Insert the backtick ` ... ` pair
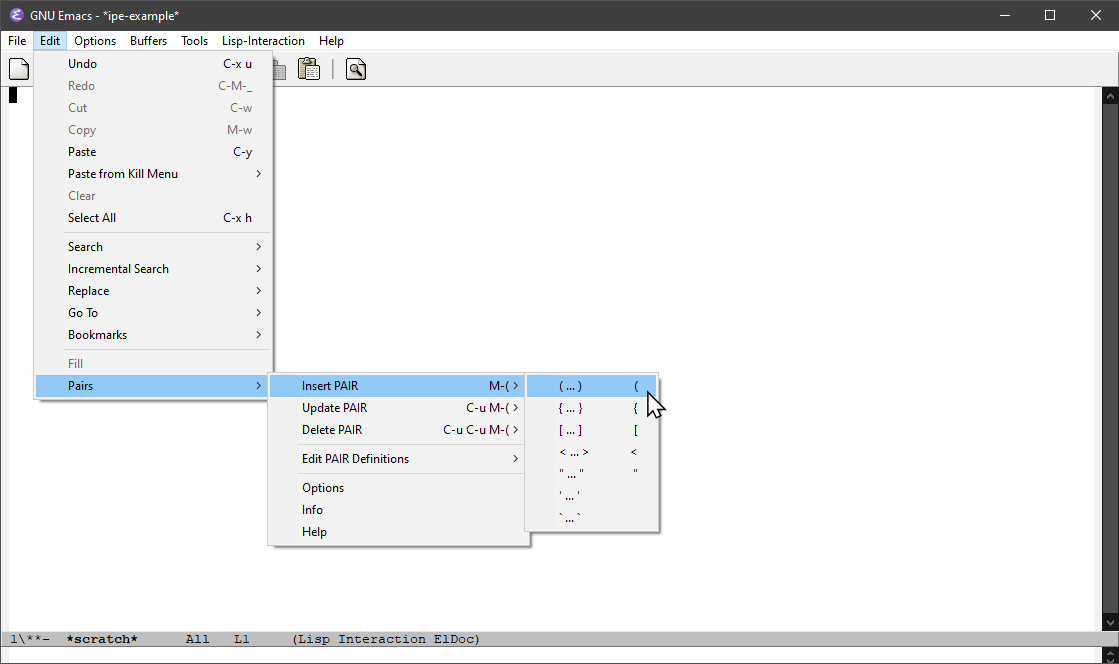1119x664 pixels. (x=592, y=516)
